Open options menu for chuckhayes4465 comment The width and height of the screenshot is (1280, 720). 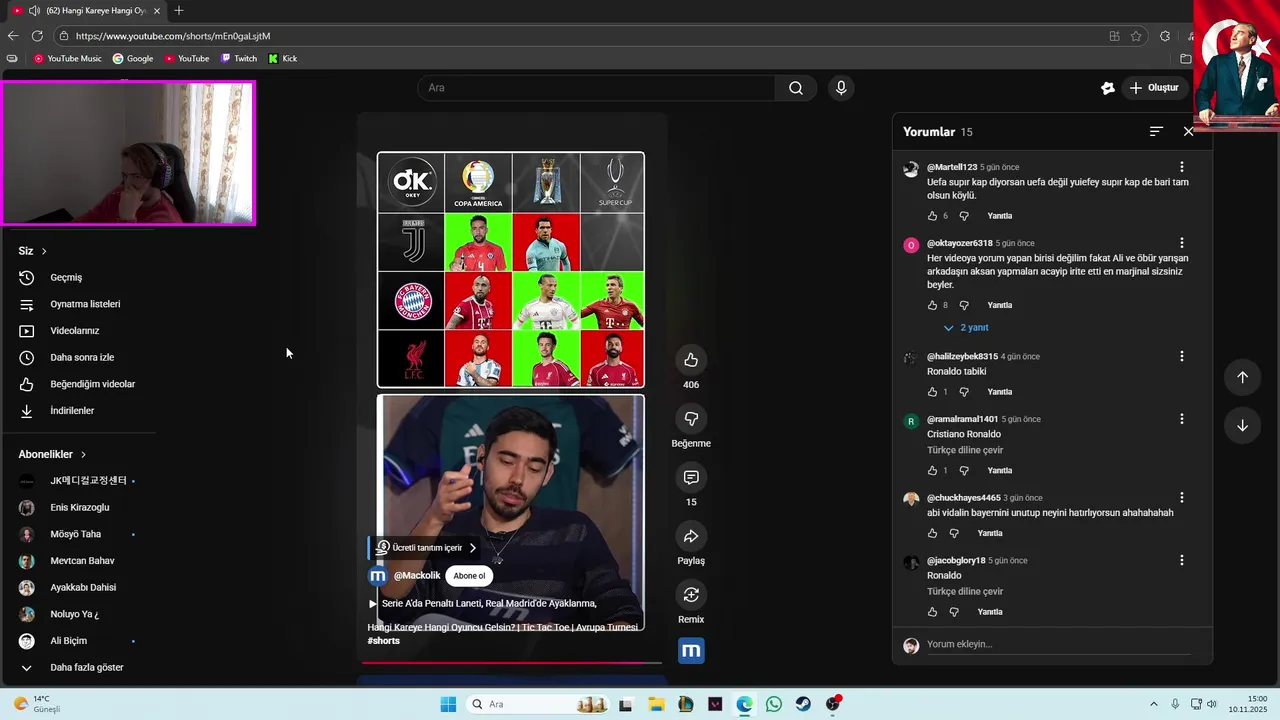[1182, 497]
